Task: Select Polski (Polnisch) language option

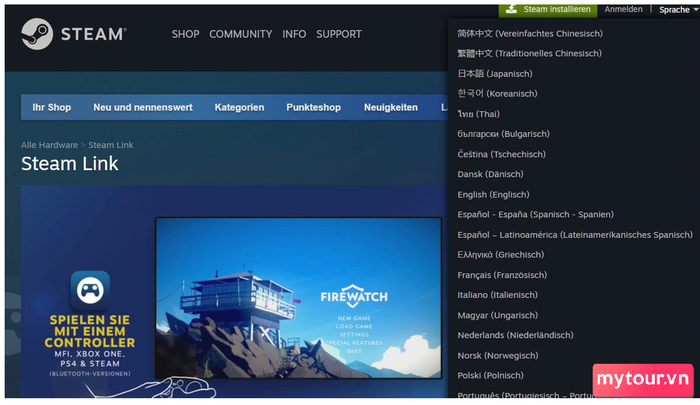Action: pyautogui.click(x=490, y=375)
